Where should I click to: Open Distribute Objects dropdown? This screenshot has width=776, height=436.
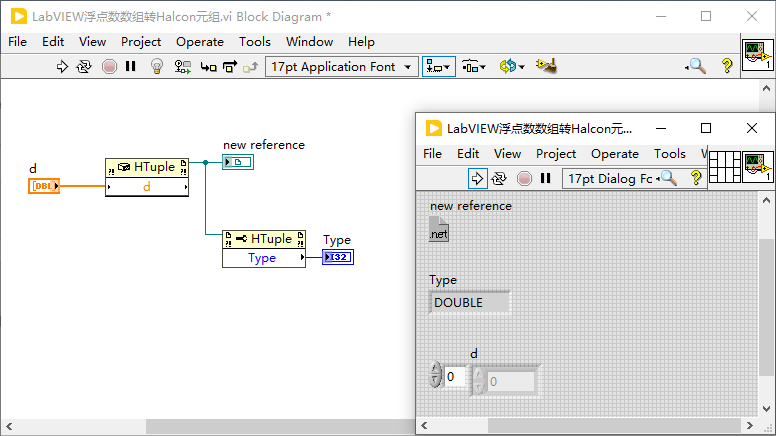pos(474,66)
